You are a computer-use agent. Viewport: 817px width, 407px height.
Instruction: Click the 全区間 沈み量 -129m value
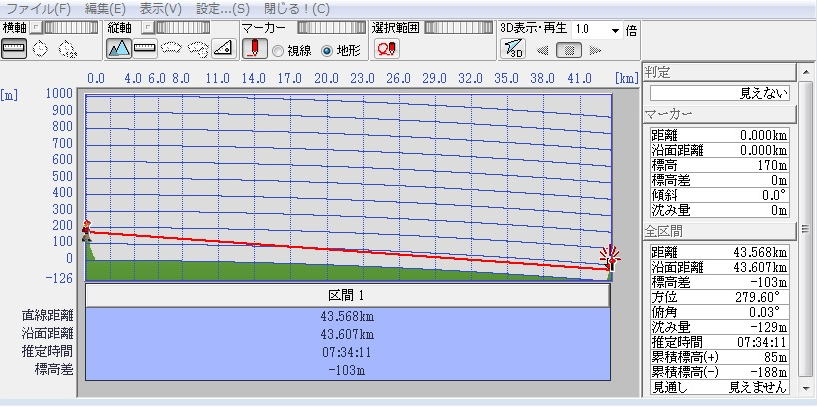coord(770,327)
